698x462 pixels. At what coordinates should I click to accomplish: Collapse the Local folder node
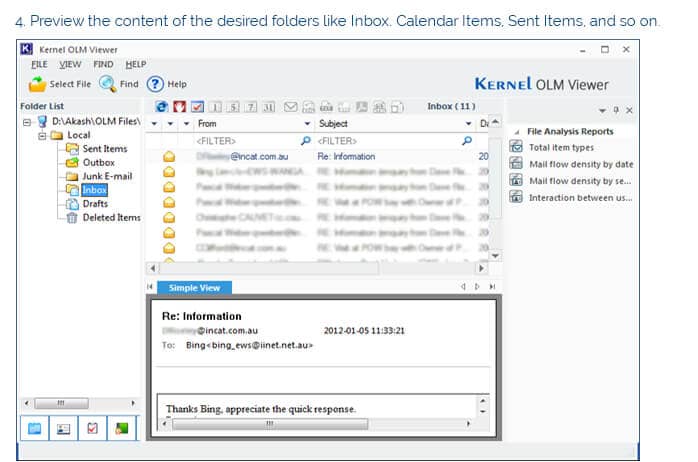click(42, 135)
